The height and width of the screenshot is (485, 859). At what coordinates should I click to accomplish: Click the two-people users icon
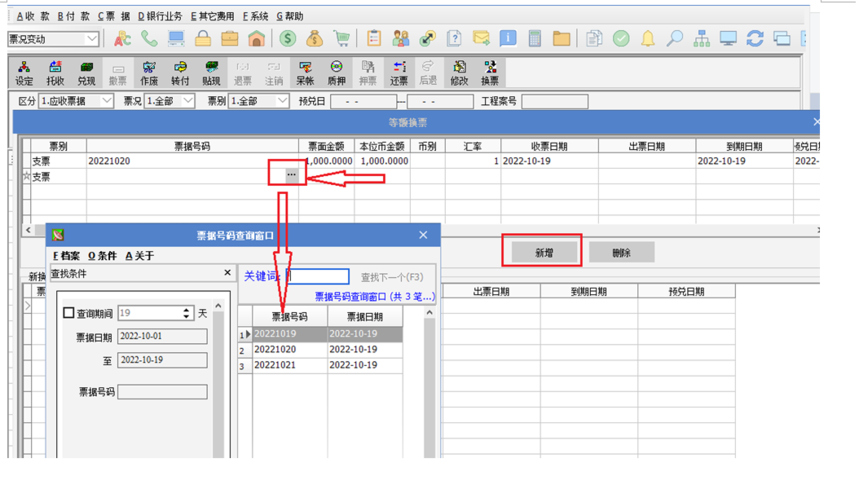coord(401,38)
